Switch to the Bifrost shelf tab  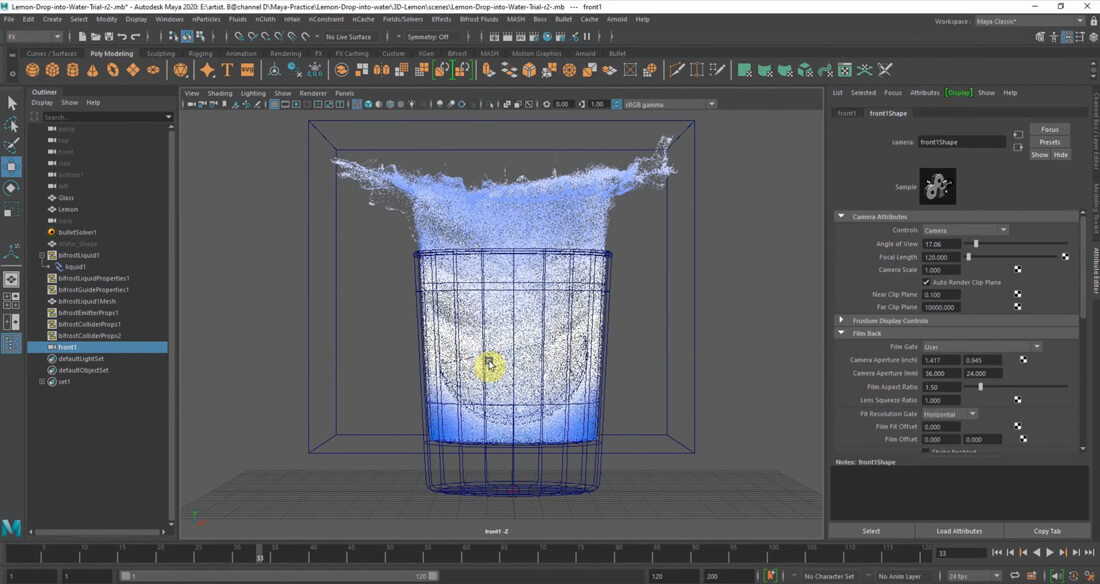pyautogui.click(x=457, y=53)
